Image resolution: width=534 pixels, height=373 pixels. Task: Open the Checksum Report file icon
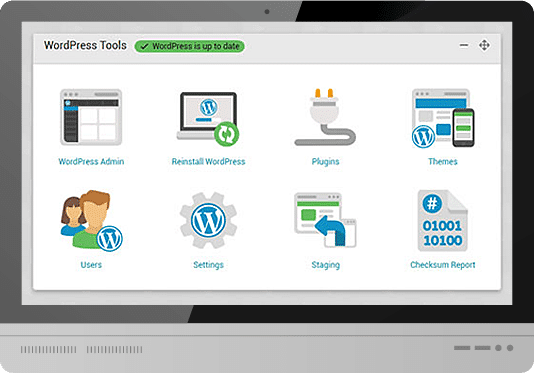pyautogui.click(x=442, y=221)
